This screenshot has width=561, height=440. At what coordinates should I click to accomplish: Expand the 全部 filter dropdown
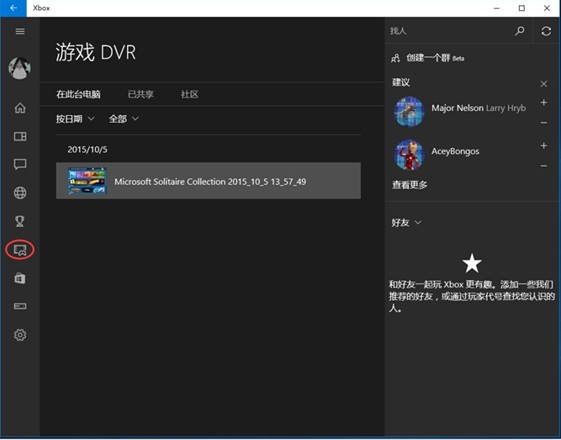124,119
